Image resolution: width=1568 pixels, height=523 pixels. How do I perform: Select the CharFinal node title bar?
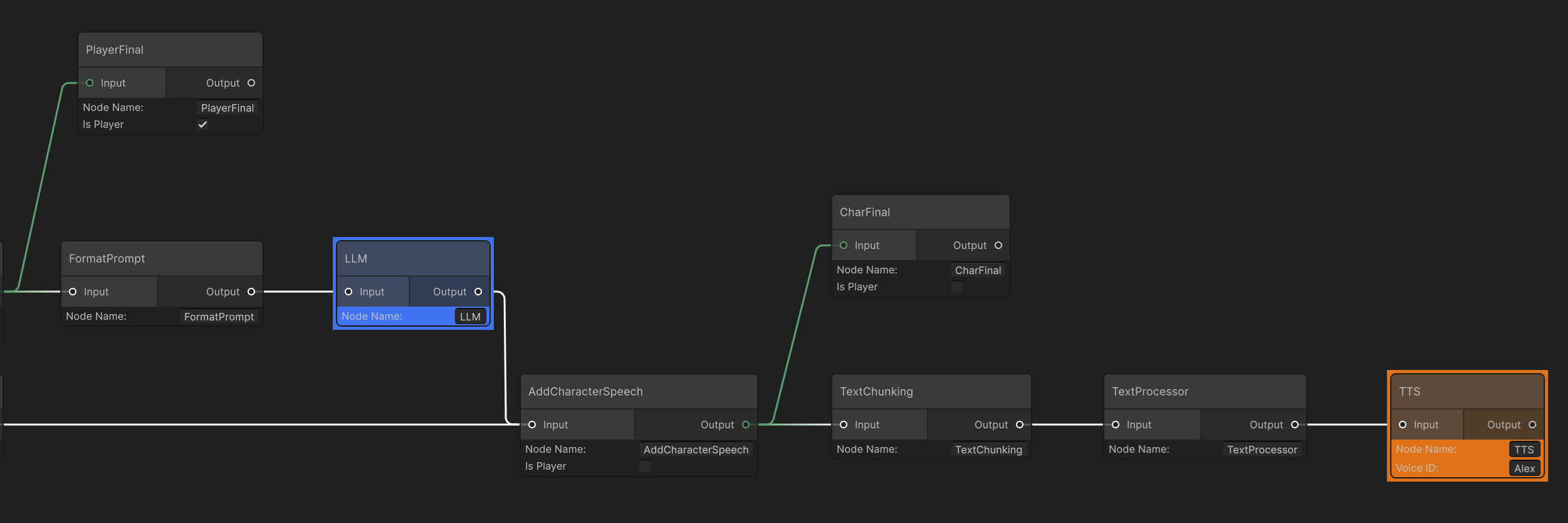[921, 212]
